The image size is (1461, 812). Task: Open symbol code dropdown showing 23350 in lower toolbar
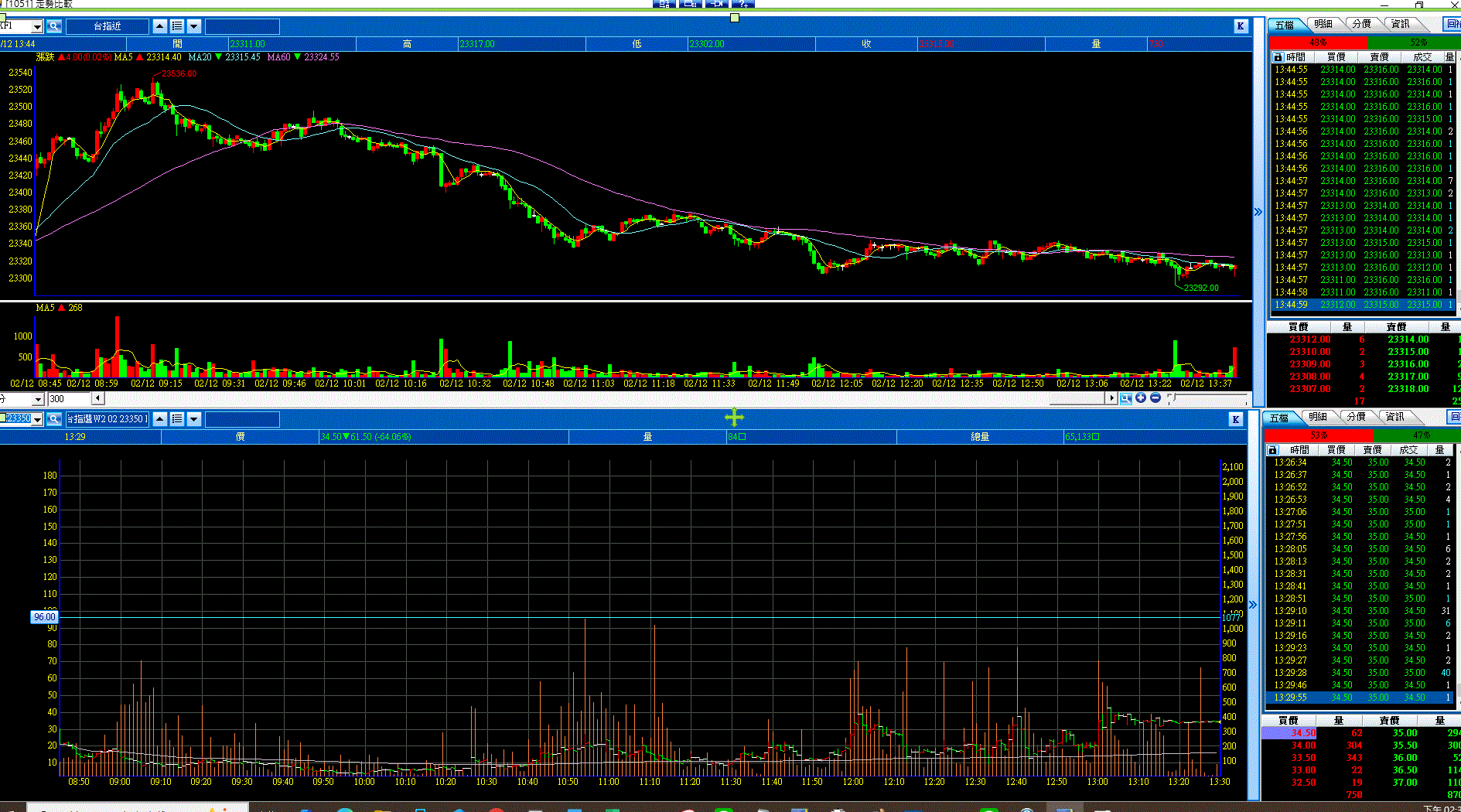(x=37, y=419)
